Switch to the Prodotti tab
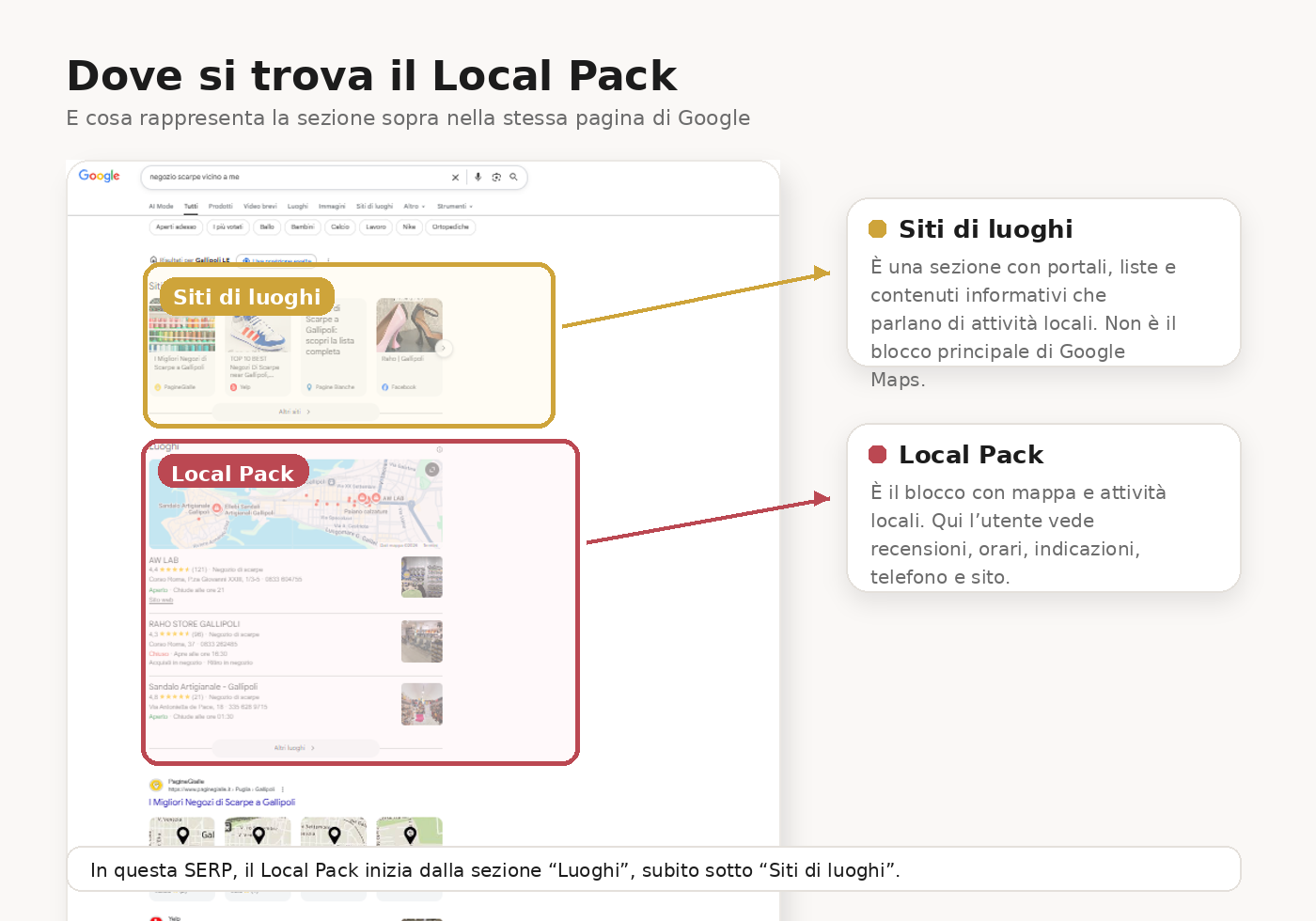1316x921 pixels. click(x=221, y=206)
